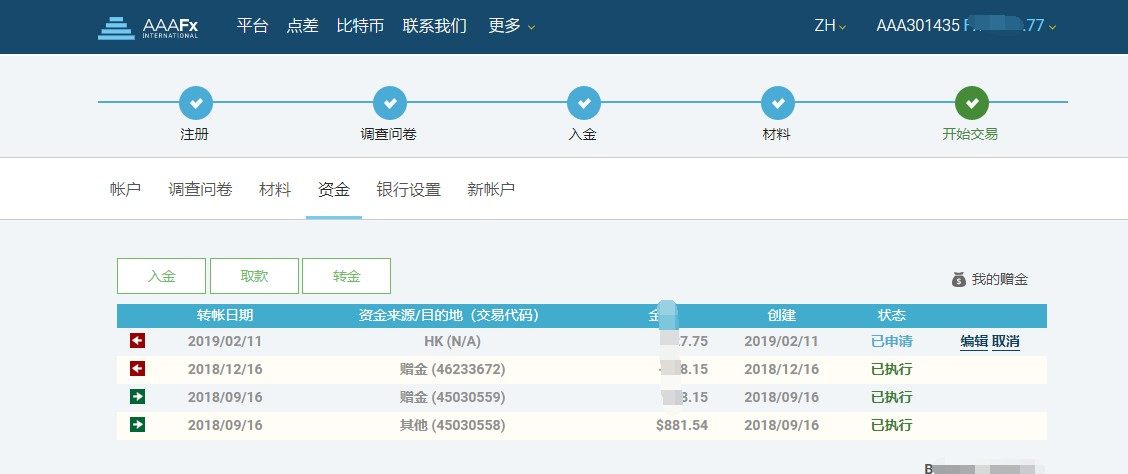The width and height of the screenshot is (1128, 474).
Task: Open the ZH language dropdown
Action: [x=830, y=26]
